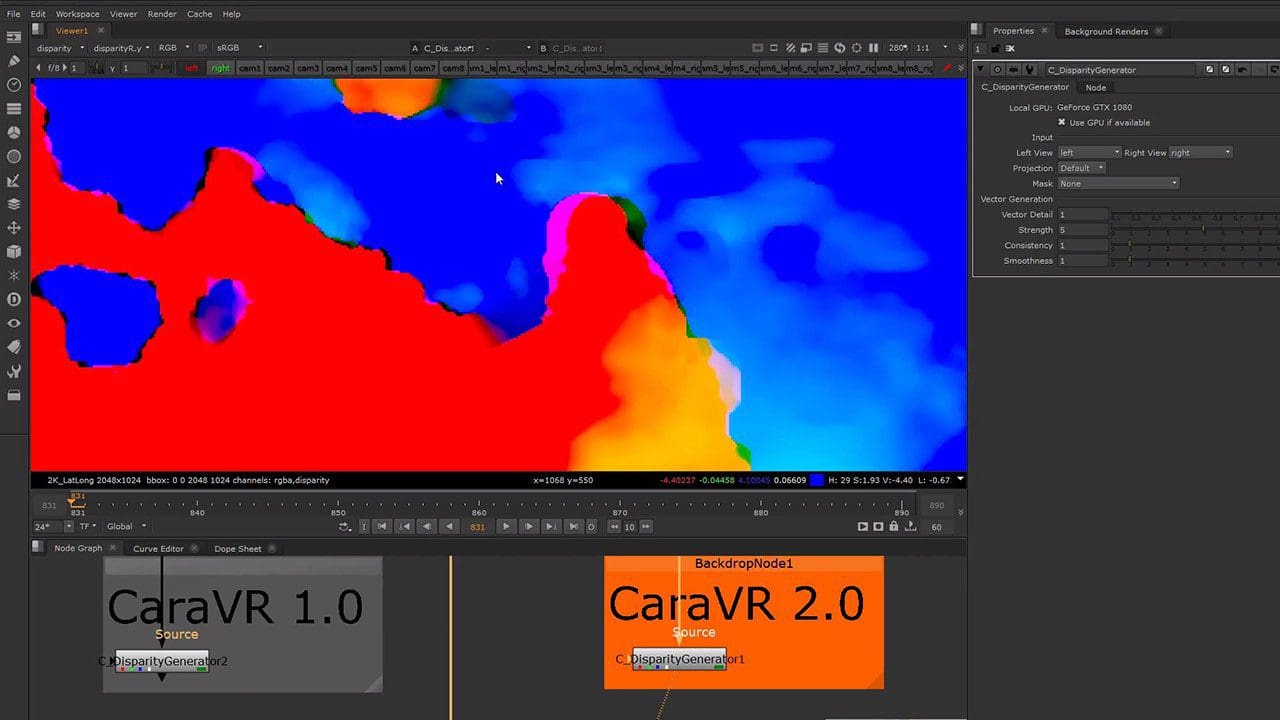Viewport: 1280px width, 720px height.
Task: Open the Filter nodes circle icon
Action: [x=14, y=157]
